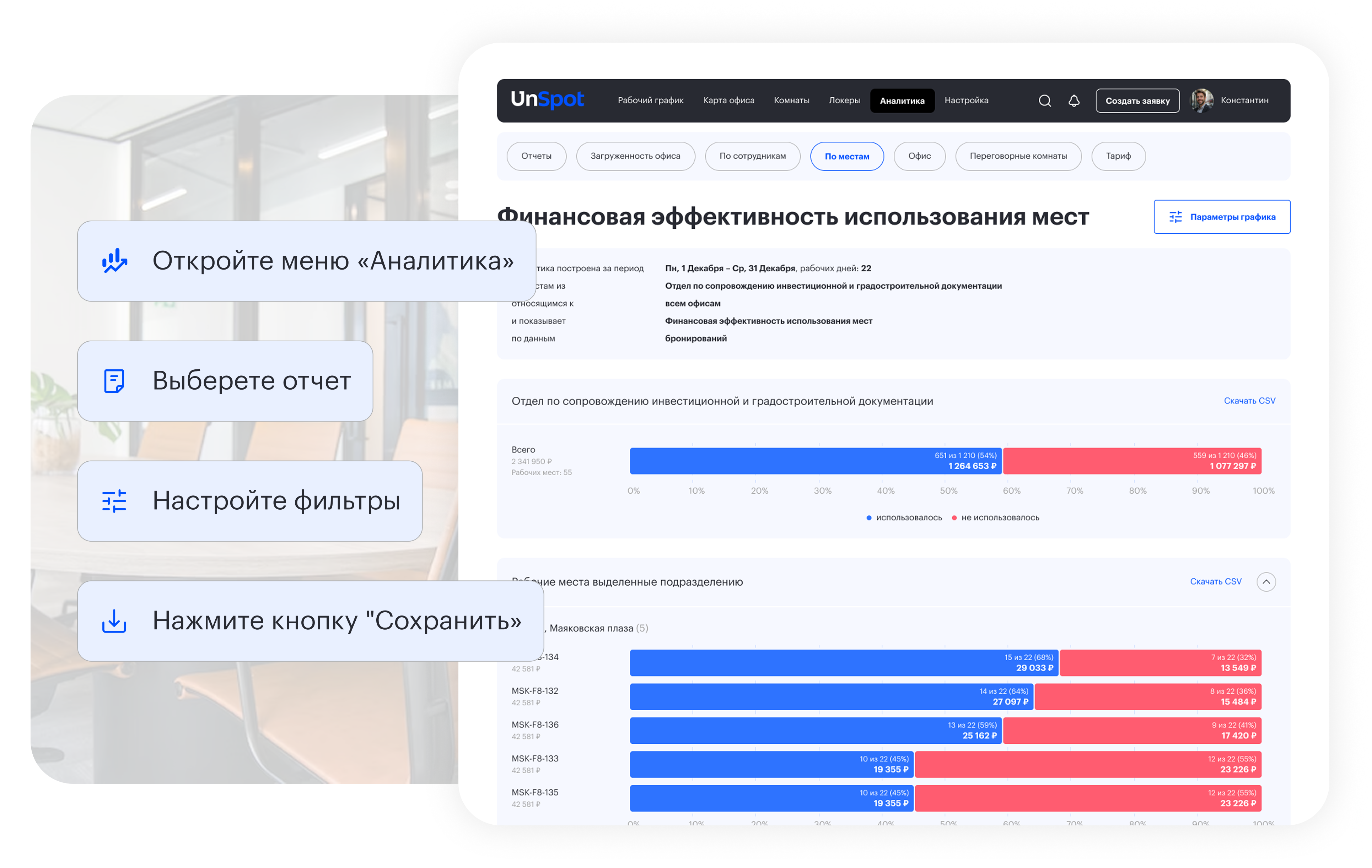Image resolution: width=1372 pixels, height=868 pixels.
Task: Select the Загруженность офиса tab
Action: (635, 156)
